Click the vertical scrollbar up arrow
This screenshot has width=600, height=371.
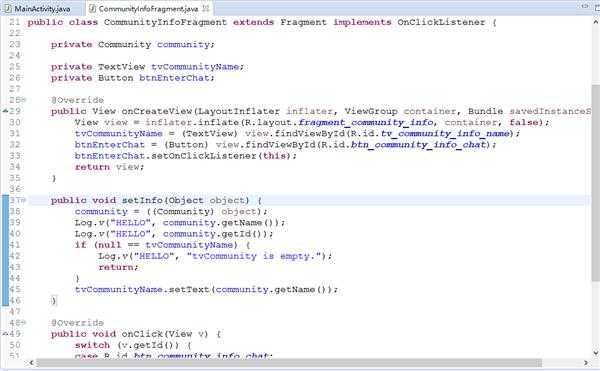pyautogui.click(x=596, y=22)
